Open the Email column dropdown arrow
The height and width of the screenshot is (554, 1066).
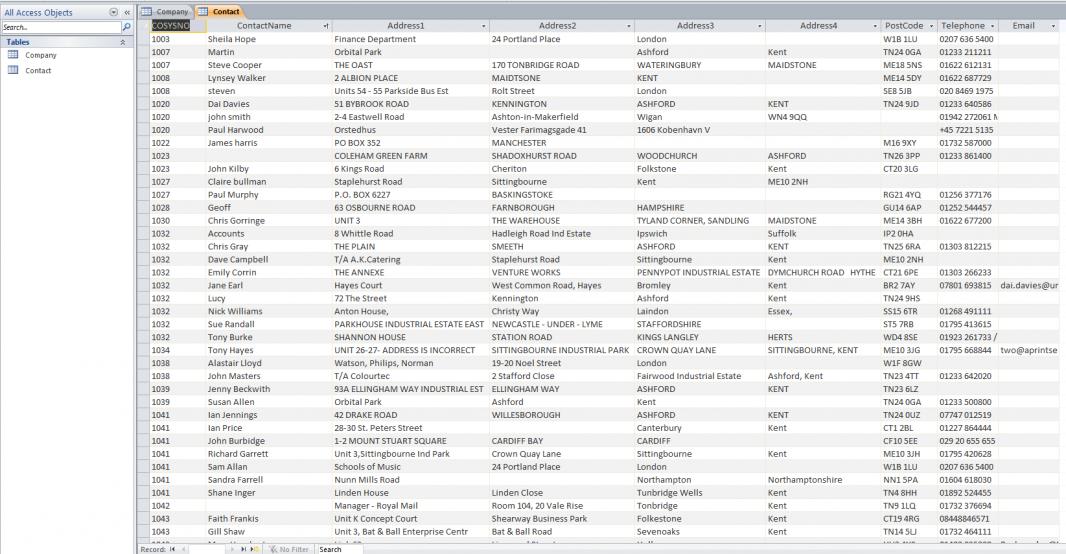tap(1054, 27)
